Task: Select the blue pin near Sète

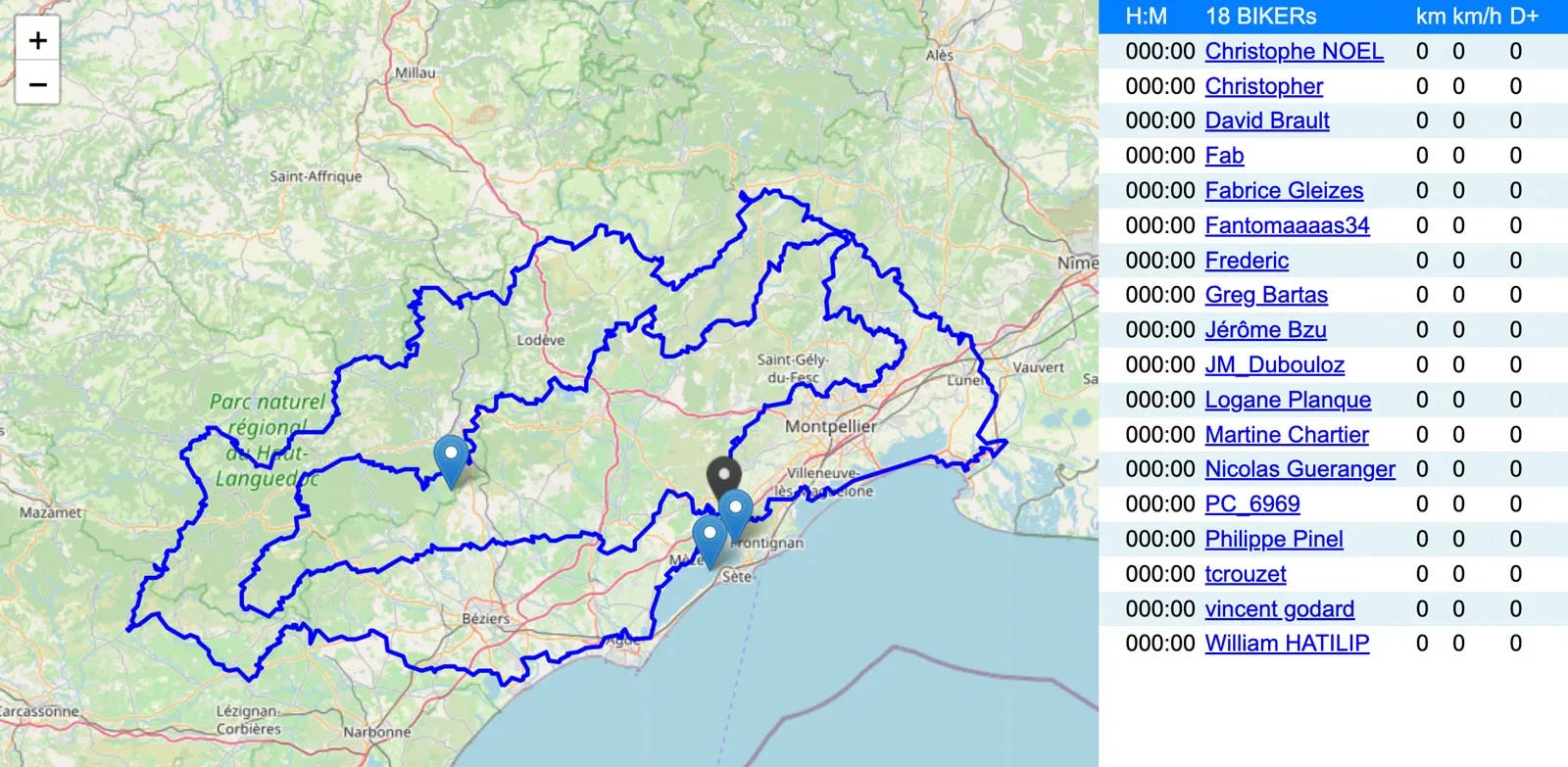Action: 710,543
